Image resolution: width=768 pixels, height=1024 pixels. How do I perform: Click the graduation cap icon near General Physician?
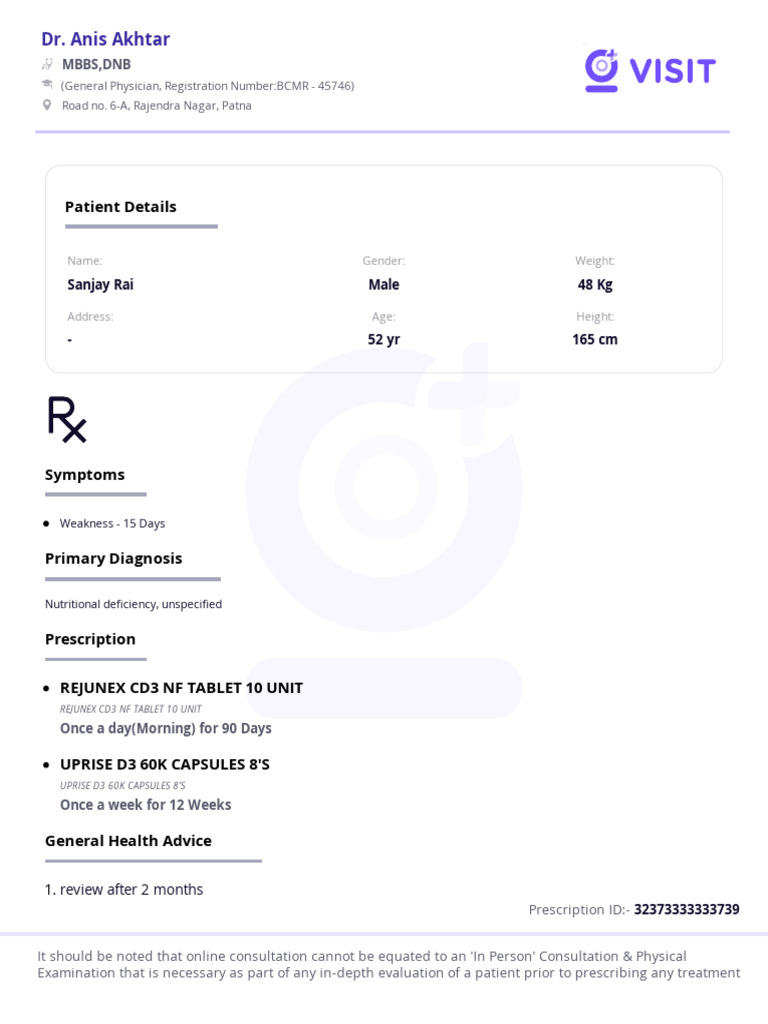[x=47, y=84]
